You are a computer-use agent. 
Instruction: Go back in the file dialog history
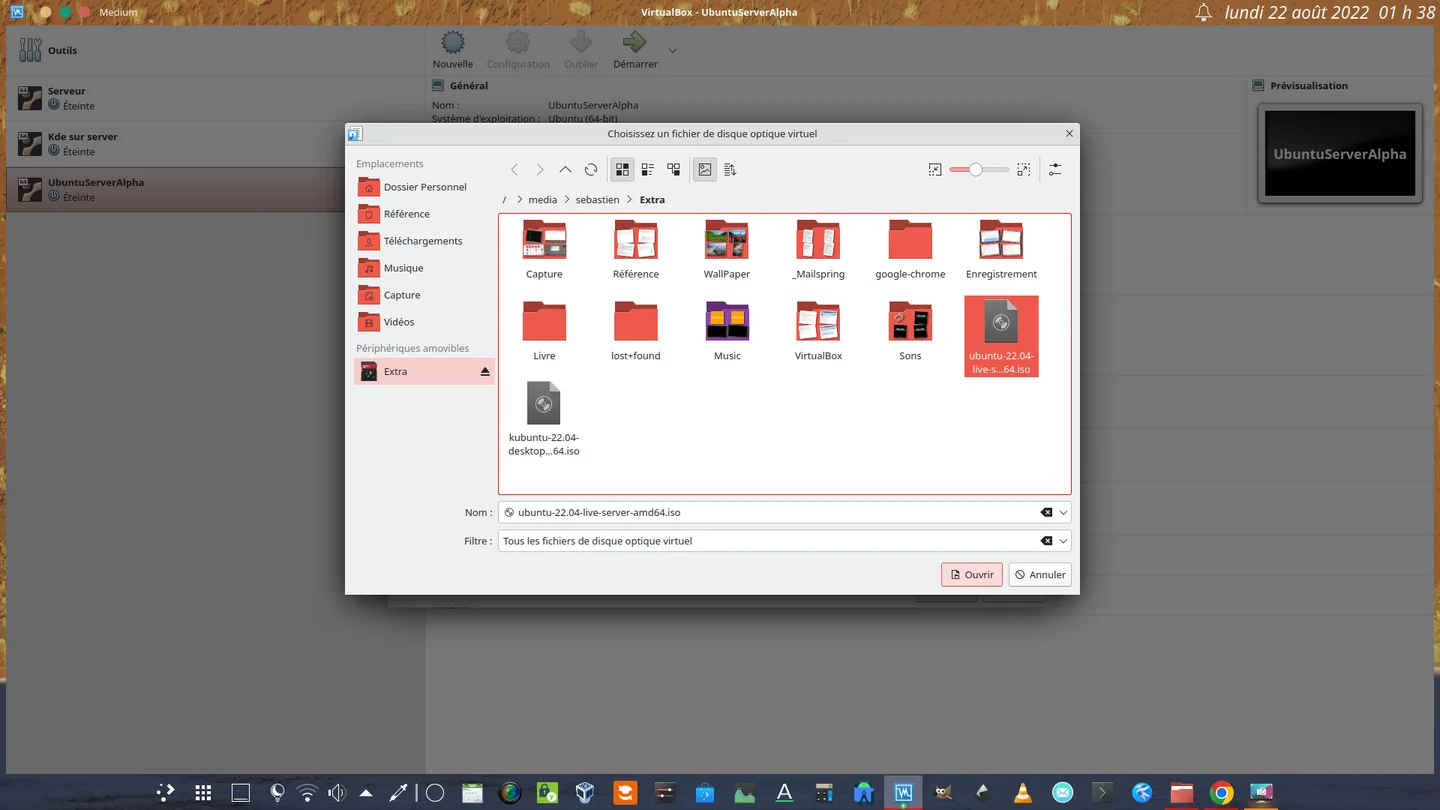click(514, 170)
